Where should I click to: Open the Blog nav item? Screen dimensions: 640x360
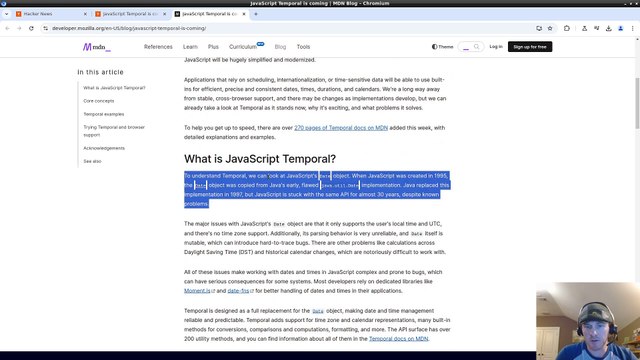280,47
